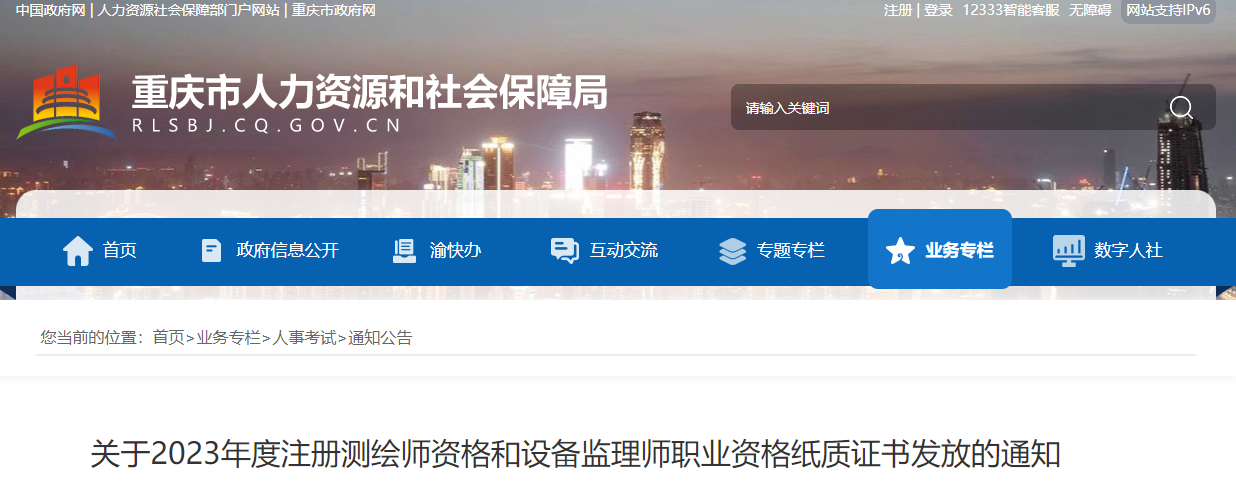Click the 注册 register link
Screen dimensions: 1236x491
[x=898, y=10]
